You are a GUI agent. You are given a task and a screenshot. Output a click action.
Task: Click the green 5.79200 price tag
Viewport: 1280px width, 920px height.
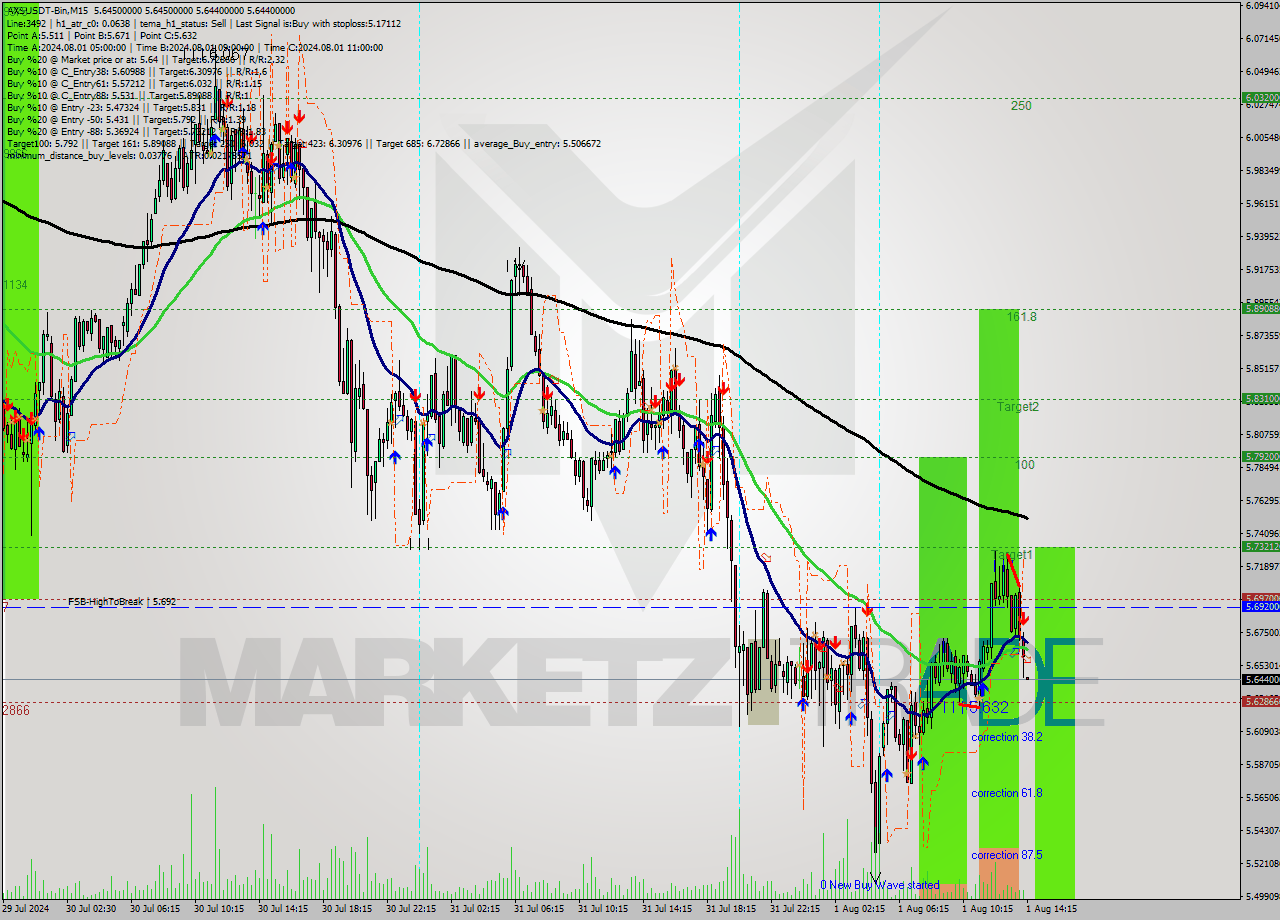[1260, 456]
